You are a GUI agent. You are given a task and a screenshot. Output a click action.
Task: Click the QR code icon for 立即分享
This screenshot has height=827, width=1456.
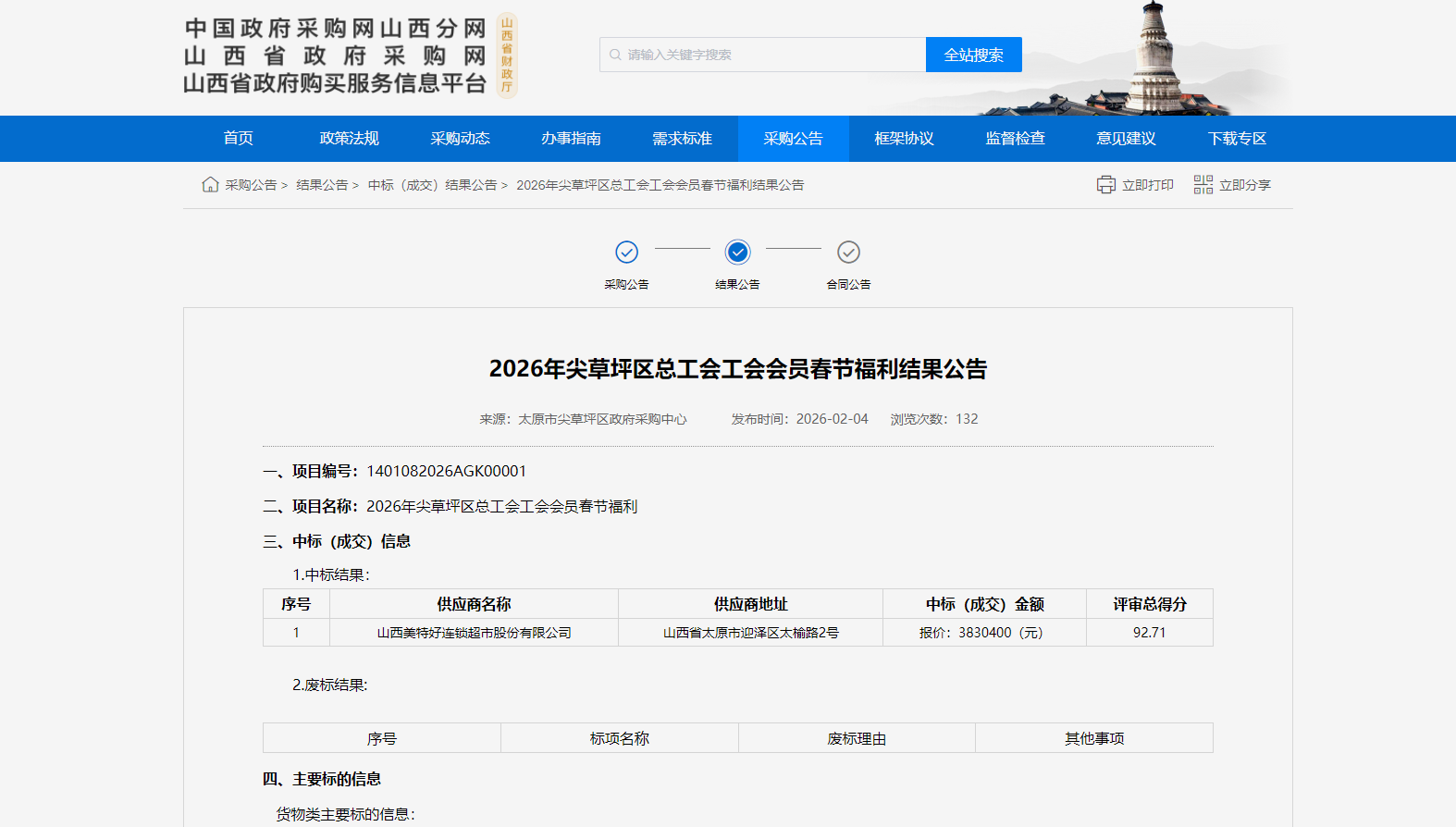[x=1203, y=185]
